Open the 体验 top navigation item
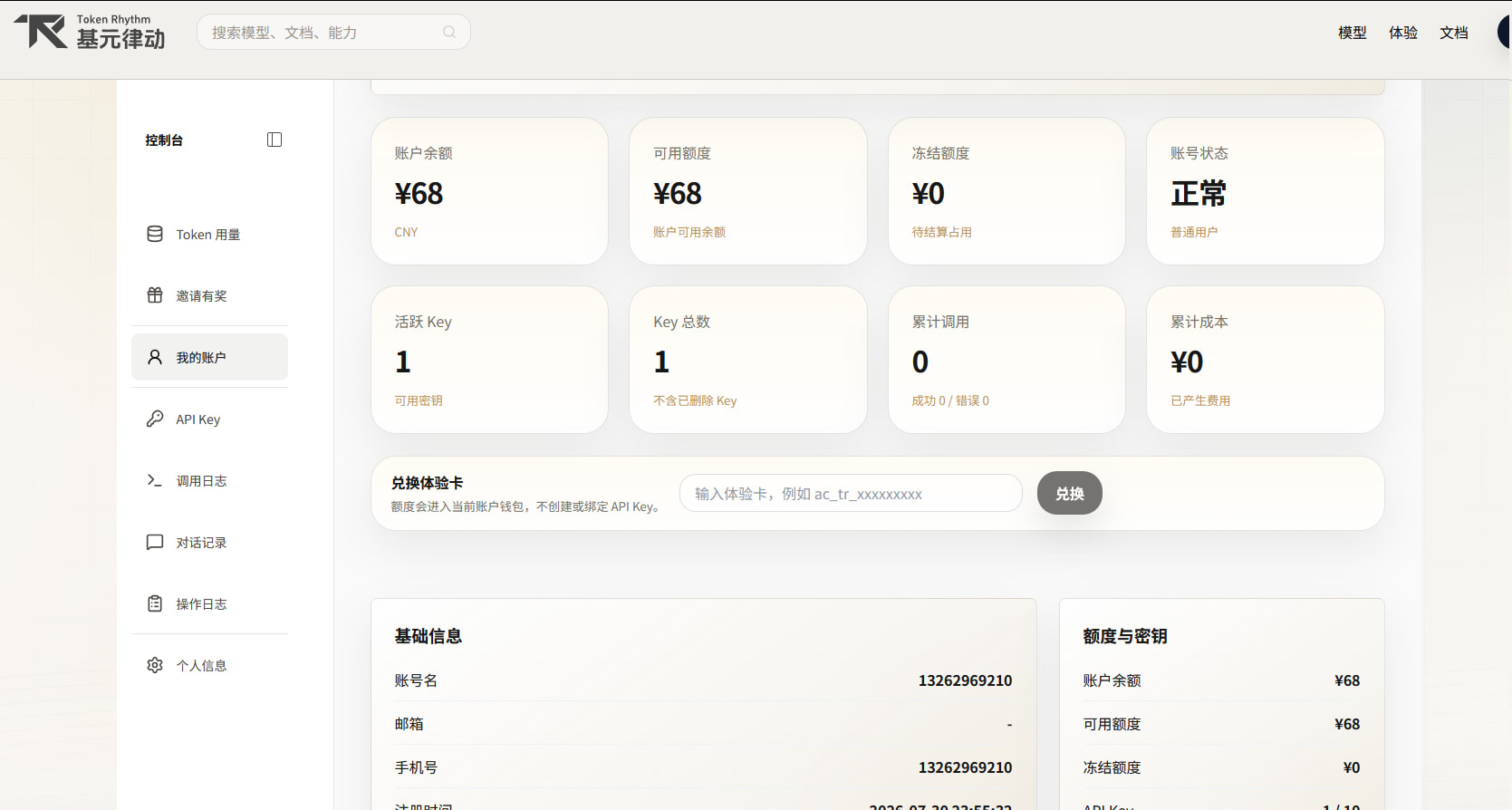 tap(1403, 33)
